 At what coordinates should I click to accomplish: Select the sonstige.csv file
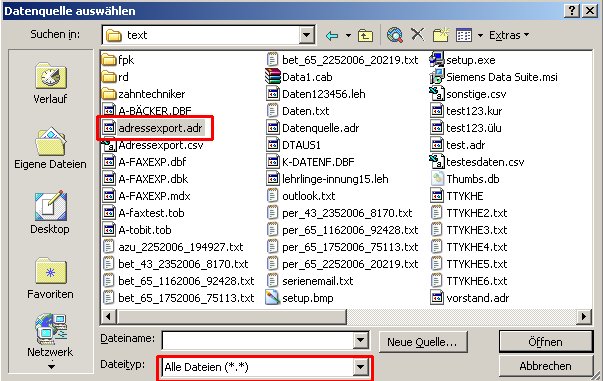click(x=468, y=94)
